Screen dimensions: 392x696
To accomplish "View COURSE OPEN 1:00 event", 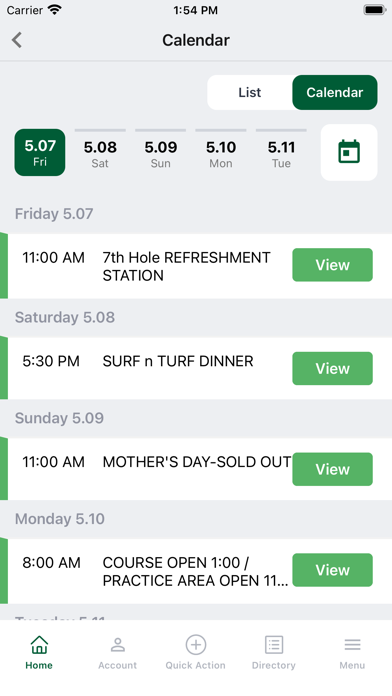I will click(333, 570).
